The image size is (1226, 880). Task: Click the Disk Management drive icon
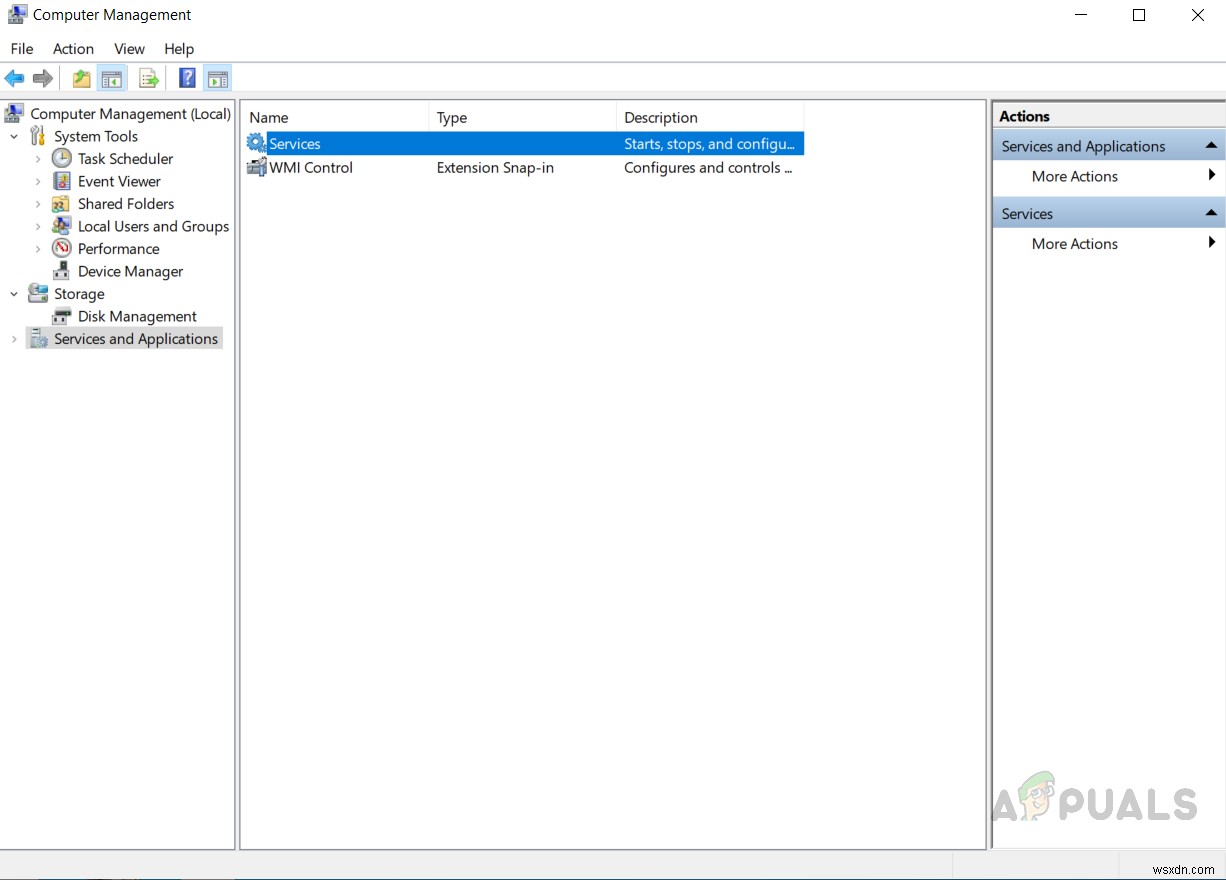[62, 316]
